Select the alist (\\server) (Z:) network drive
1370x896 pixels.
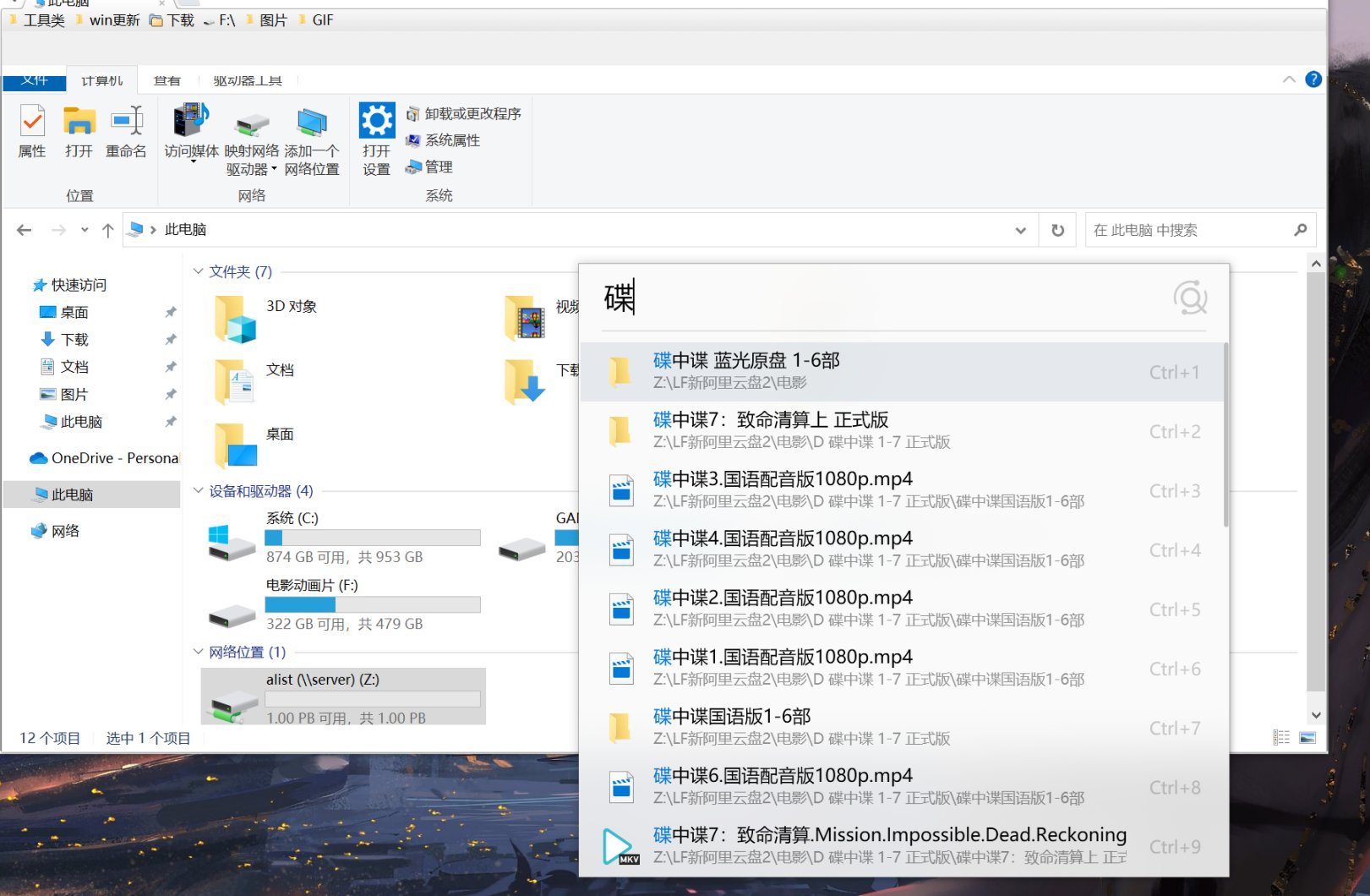(x=344, y=697)
